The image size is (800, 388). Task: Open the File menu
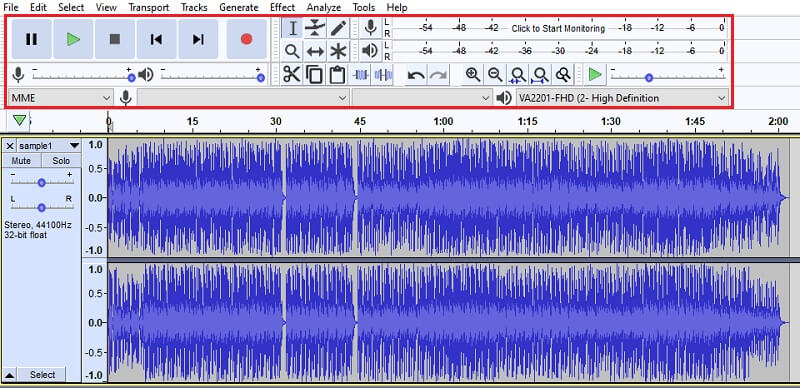tap(11, 7)
